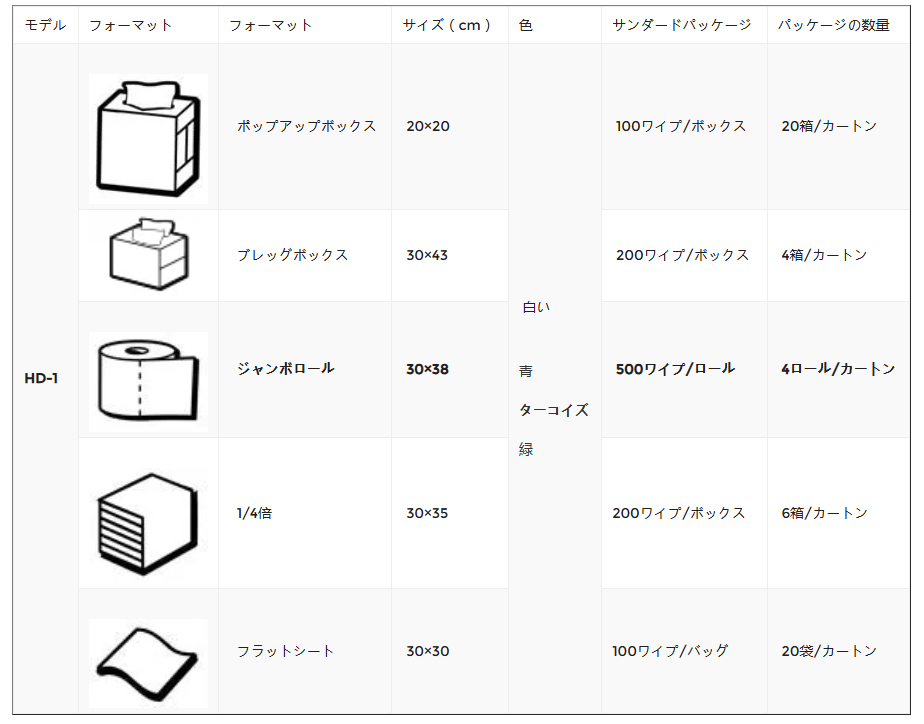
Task: Click the 4ロール/カートン quantity cell
Action: point(839,369)
